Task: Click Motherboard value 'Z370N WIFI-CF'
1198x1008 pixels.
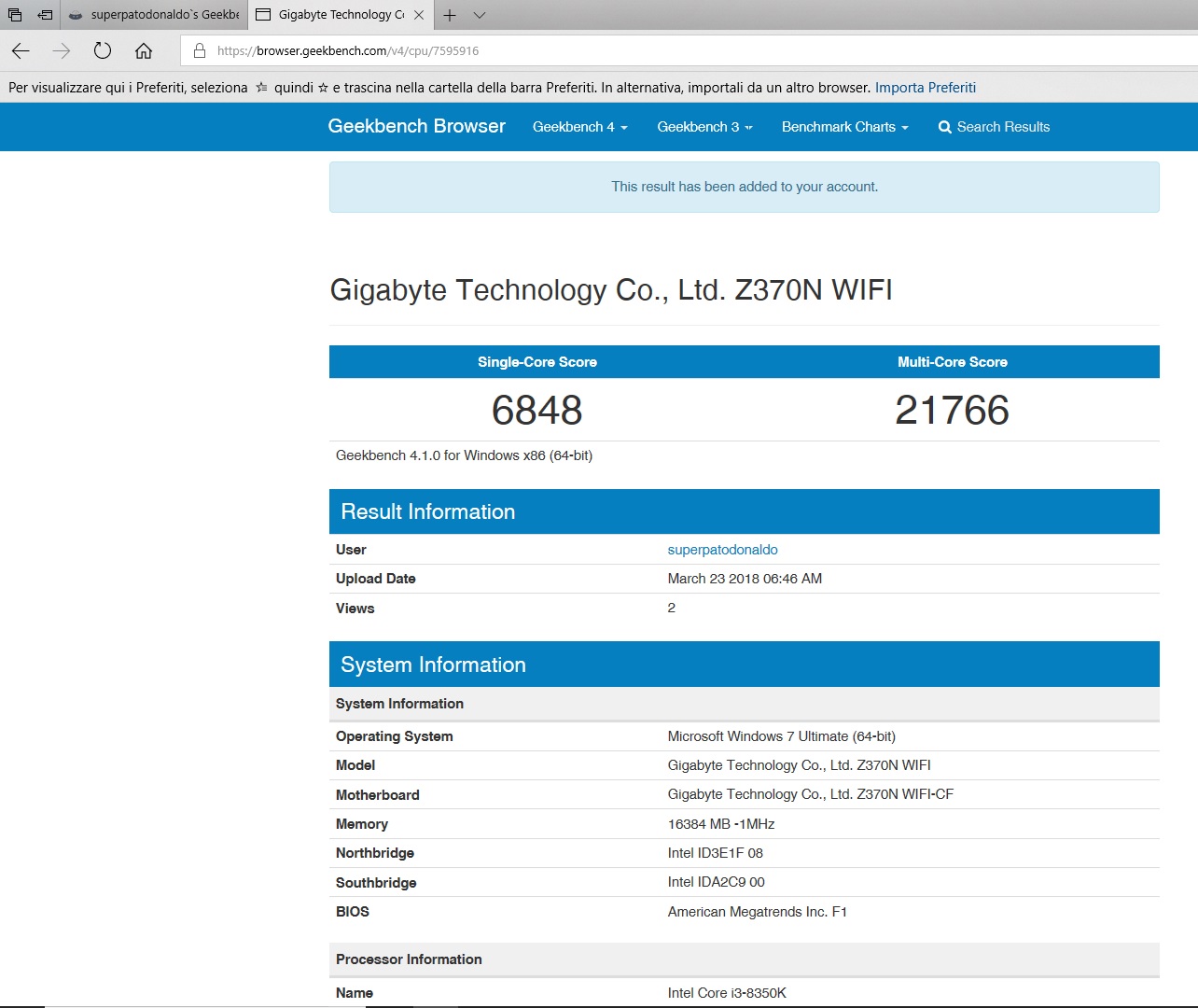Action: [x=811, y=794]
